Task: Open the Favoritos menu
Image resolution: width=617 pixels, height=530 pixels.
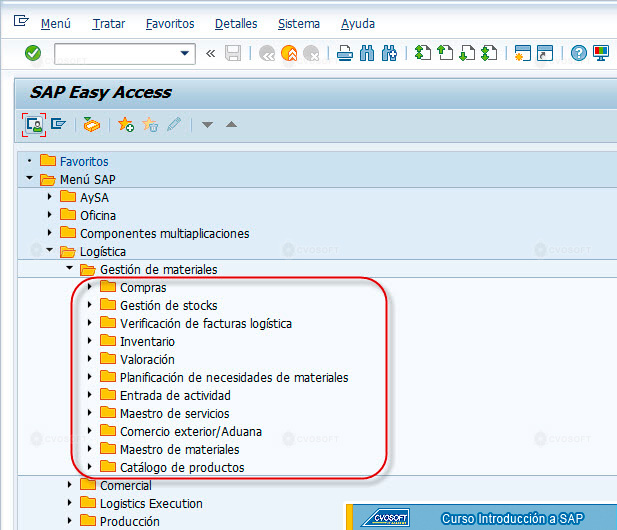Action: tap(170, 24)
